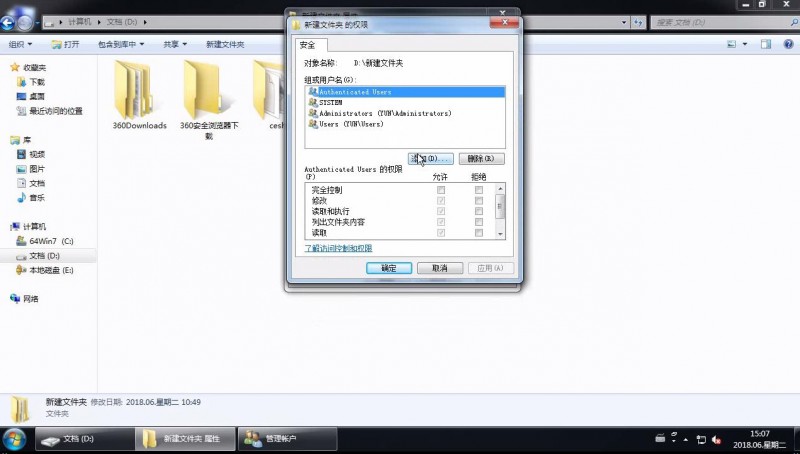Toggle 完全控制 allow checkbox
800x454 pixels.
[441, 190]
